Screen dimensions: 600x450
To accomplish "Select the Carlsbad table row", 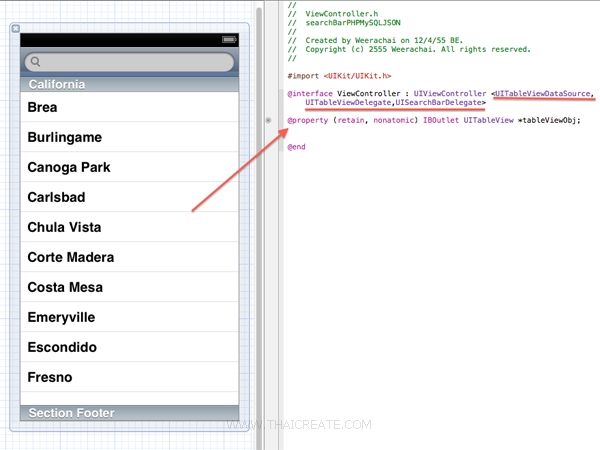I will tap(129, 197).
